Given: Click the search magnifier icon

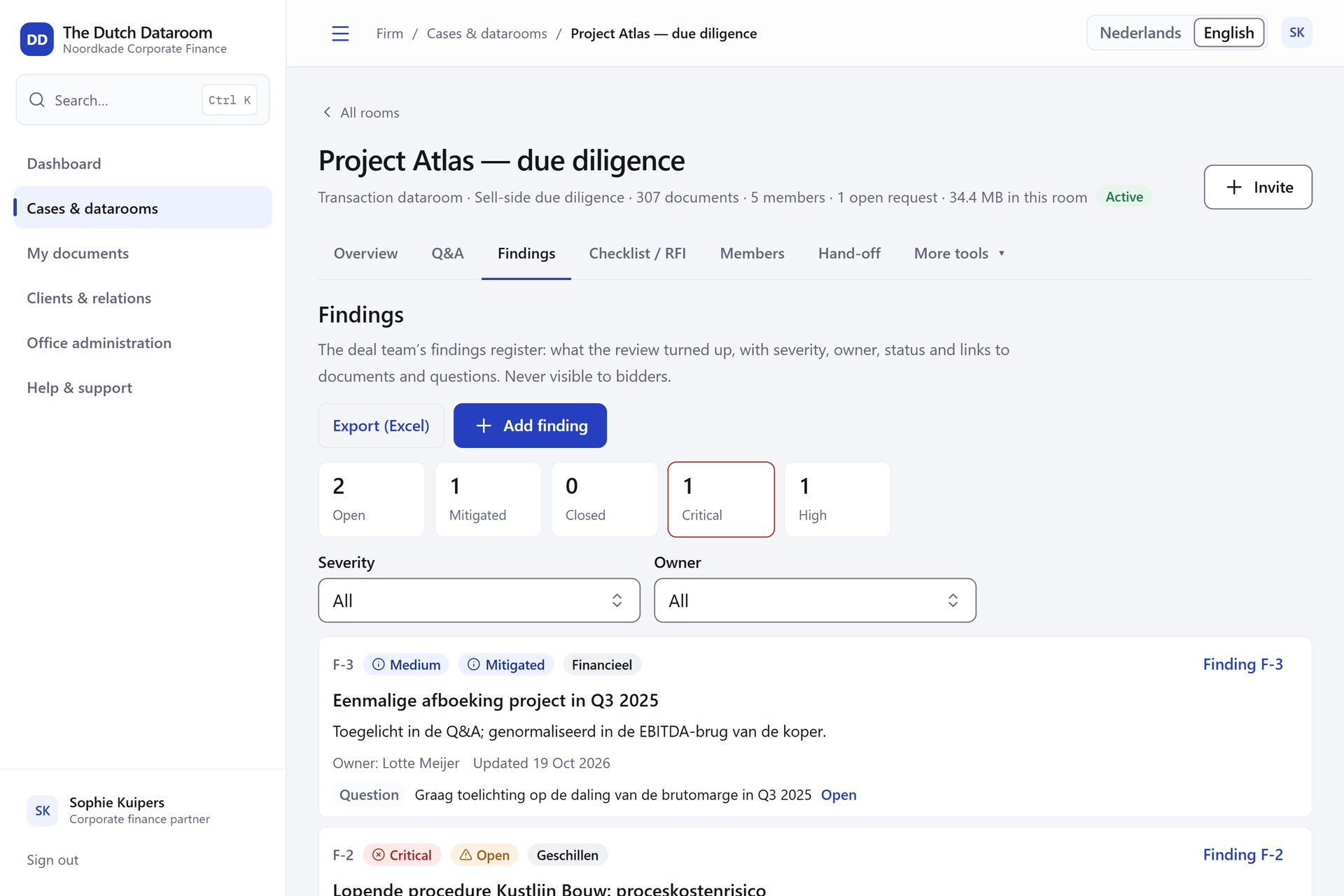Looking at the screenshot, I should (x=37, y=100).
